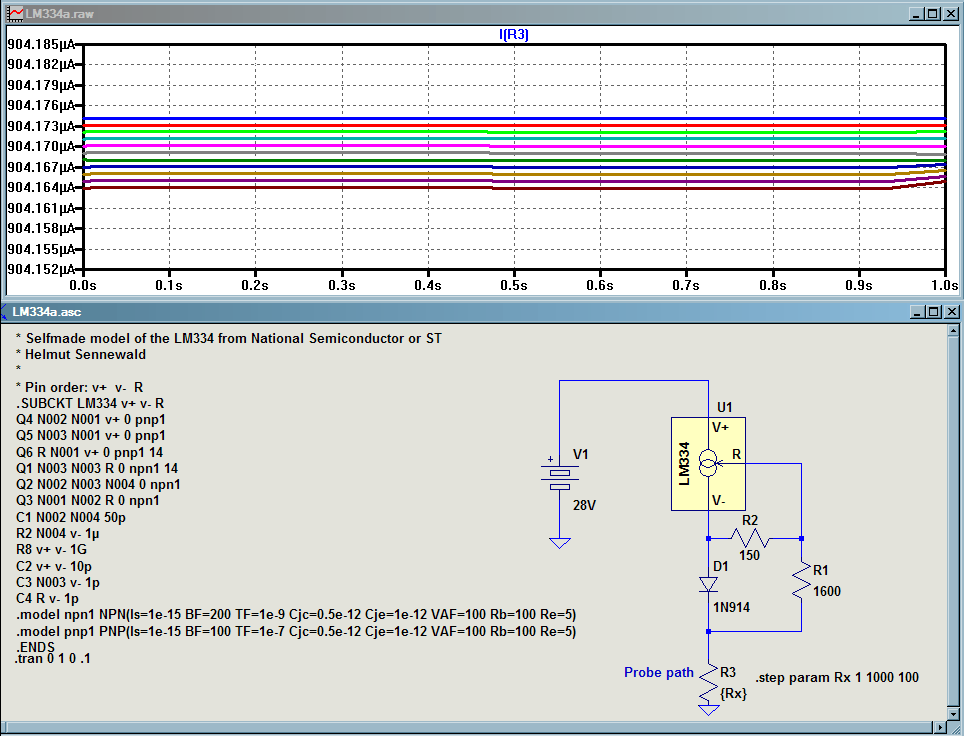
Task: Click the 'R2 N004 v- 1µ' line
Action: pos(58,534)
